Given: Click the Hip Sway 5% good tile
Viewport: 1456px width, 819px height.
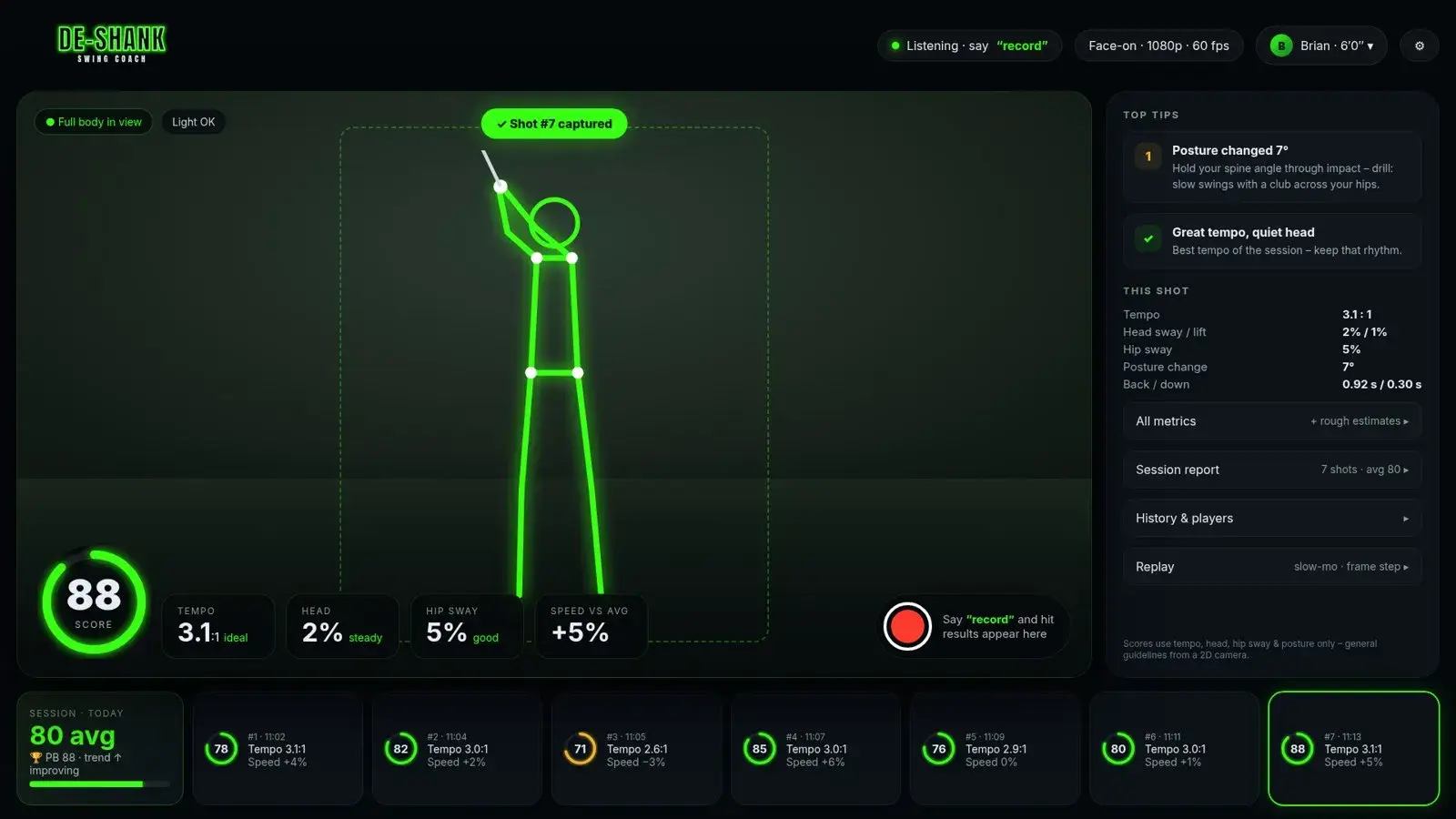Looking at the screenshot, I should [x=467, y=626].
